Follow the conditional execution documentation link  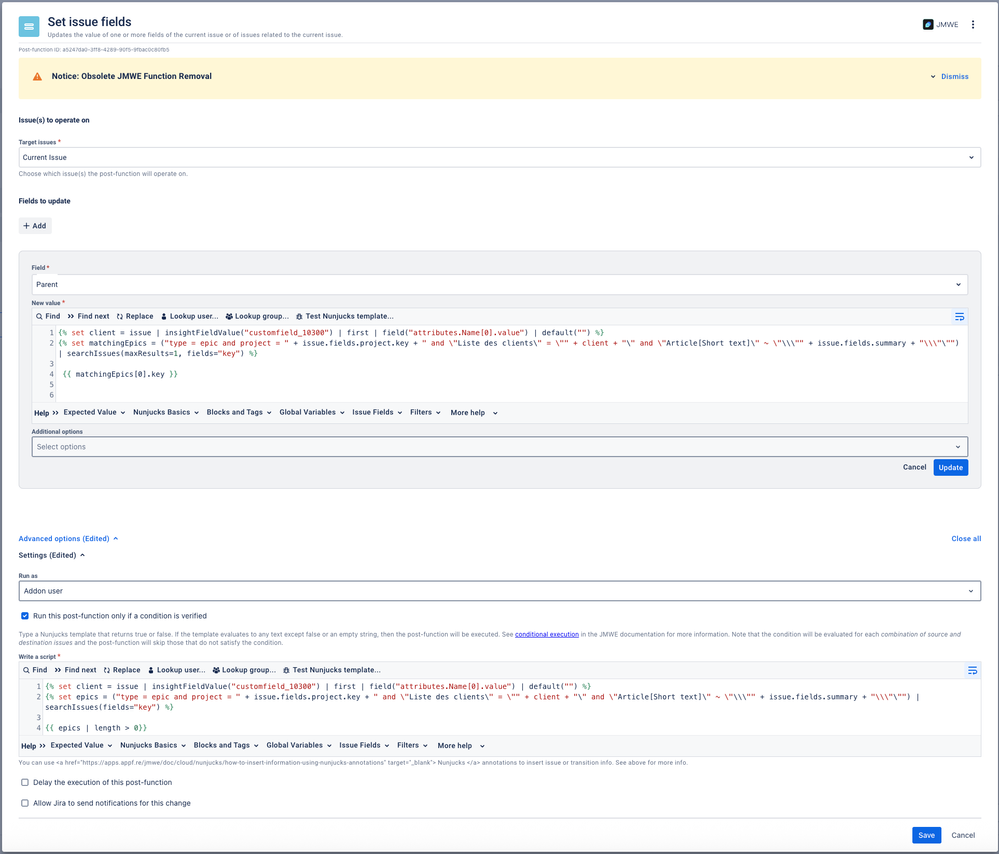click(546, 634)
